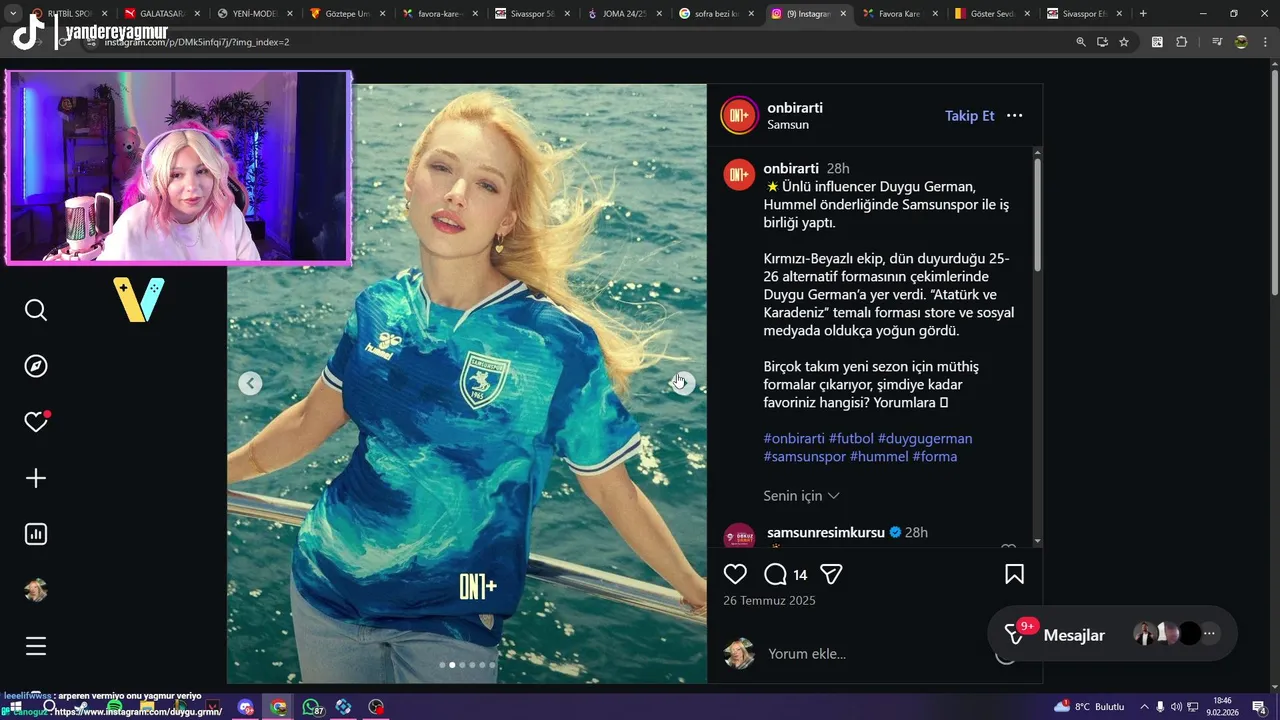Switch to the Göztepe tab
This screenshot has width=1280, height=720.
tap(346, 14)
